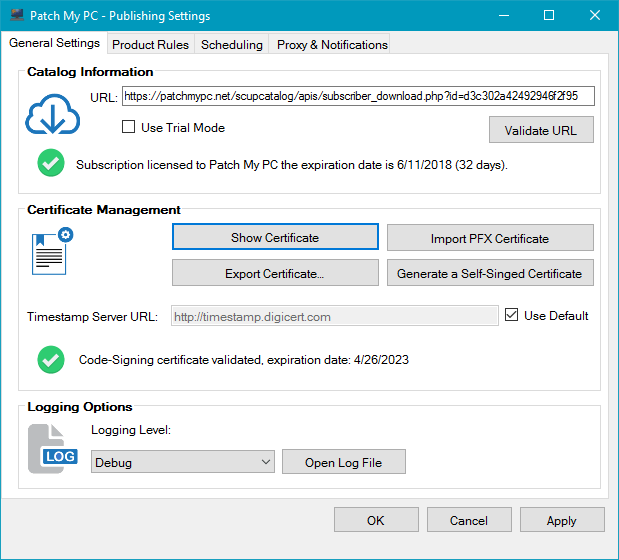This screenshot has width=619, height=560.
Task: Click inside the catalog URL field
Action: coord(358,96)
